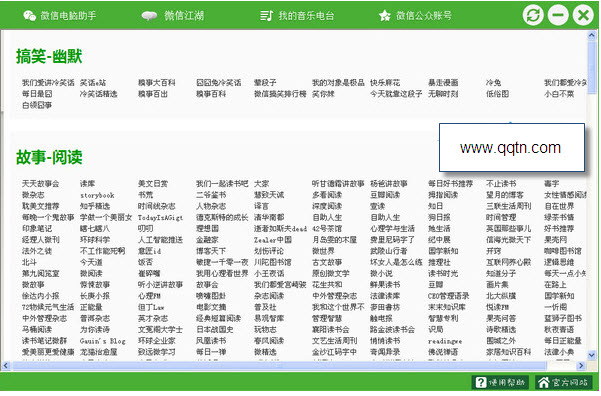Select 笑话e站 in the humor list

coord(93,83)
